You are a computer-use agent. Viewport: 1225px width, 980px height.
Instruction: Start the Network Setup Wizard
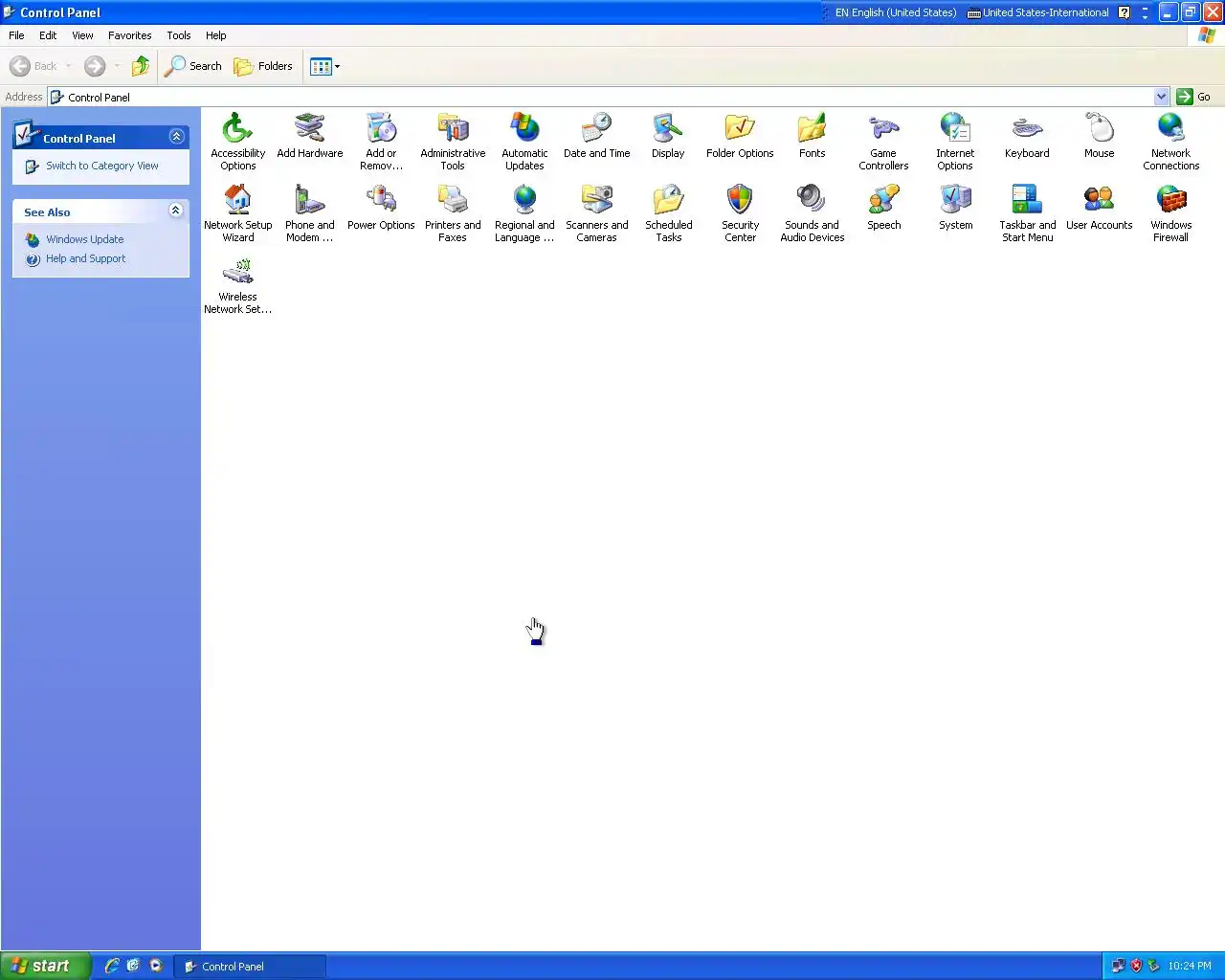237,212
